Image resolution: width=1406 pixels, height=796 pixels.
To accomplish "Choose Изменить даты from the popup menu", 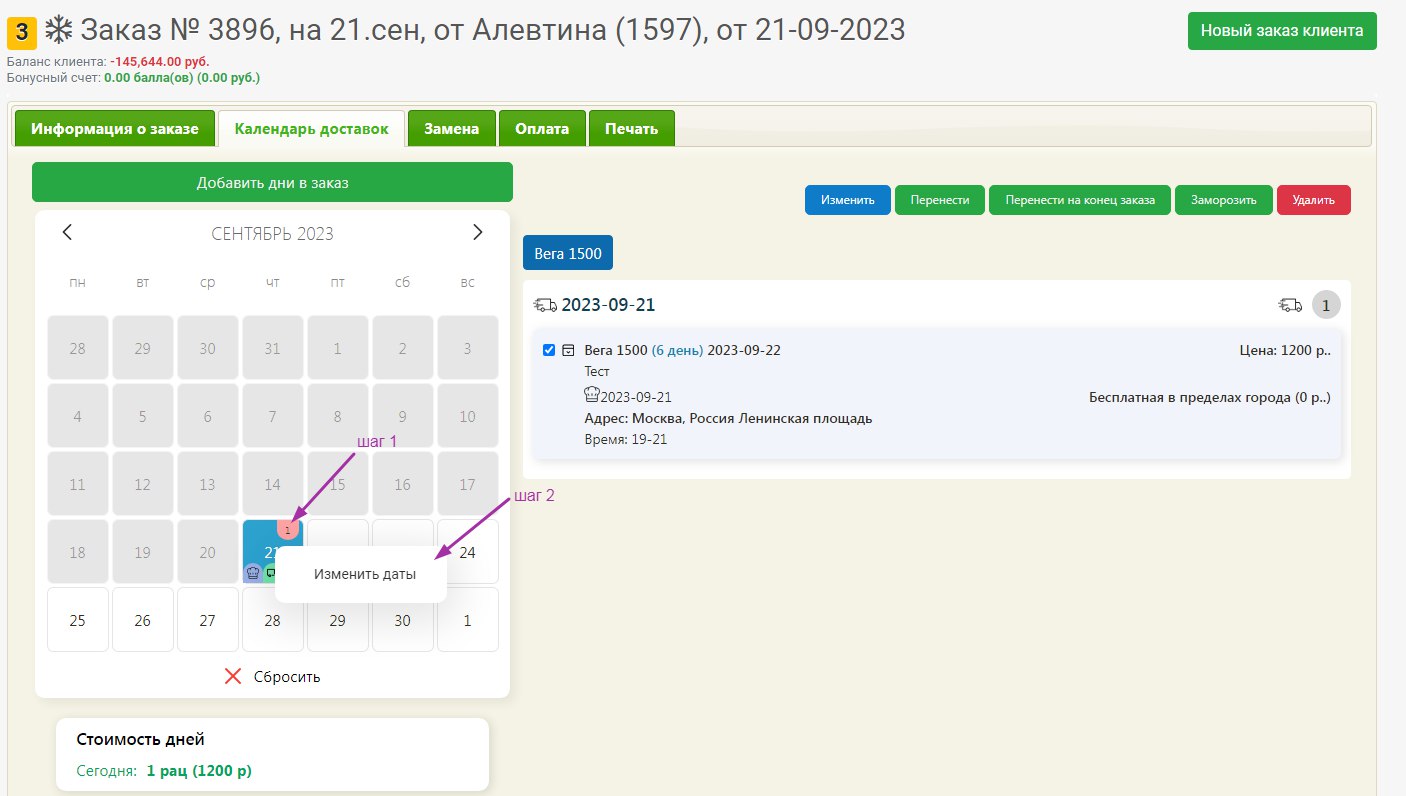I will 364,575.
